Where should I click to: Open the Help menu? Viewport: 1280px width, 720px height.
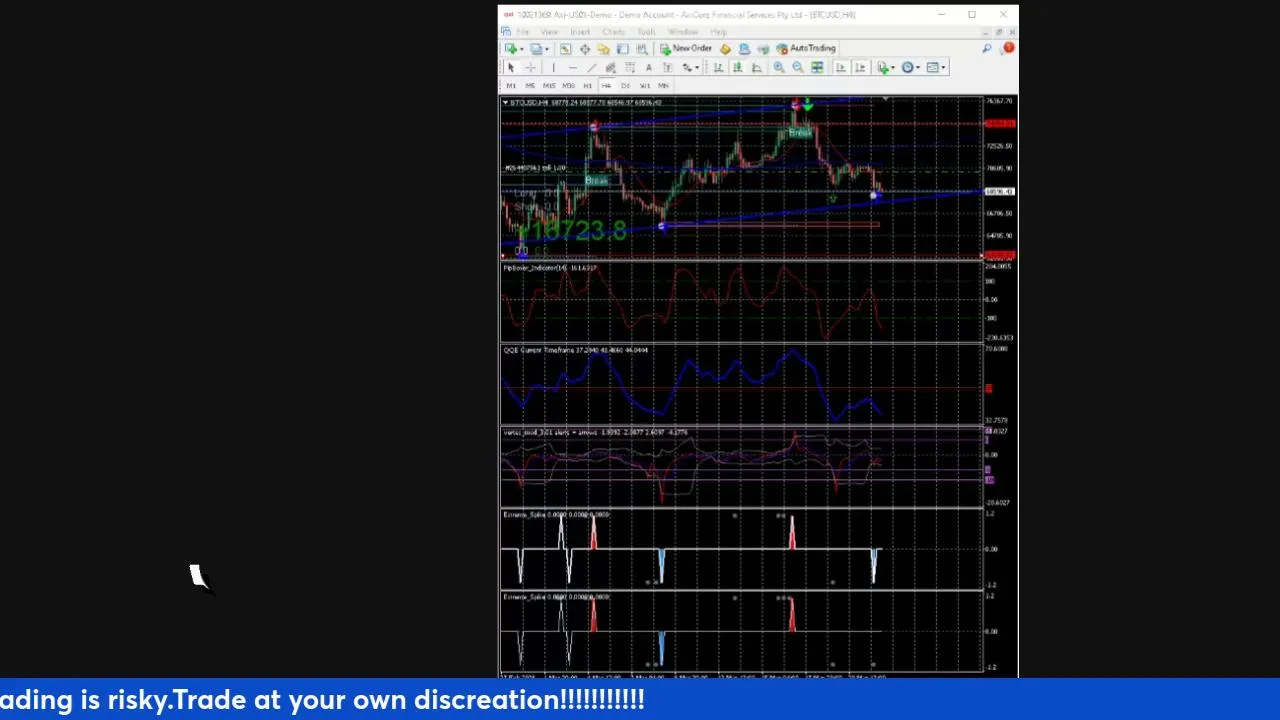tap(718, 32)
